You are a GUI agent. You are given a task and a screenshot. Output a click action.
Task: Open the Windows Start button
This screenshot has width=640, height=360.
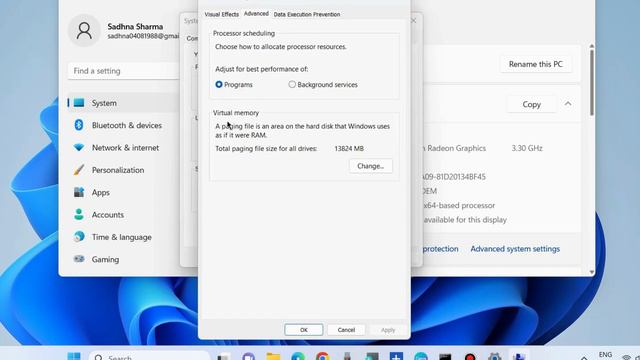[74, 356]
